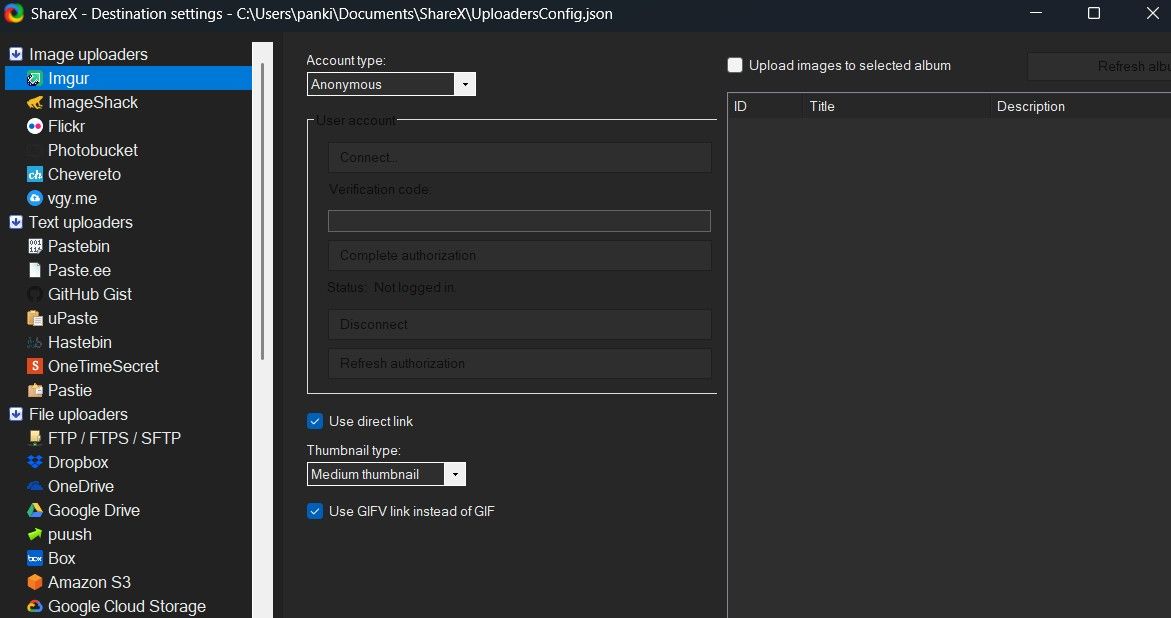Select Photobucket in the uploader list
Viewport: 1171px width, 618px height.
point(93,150)
